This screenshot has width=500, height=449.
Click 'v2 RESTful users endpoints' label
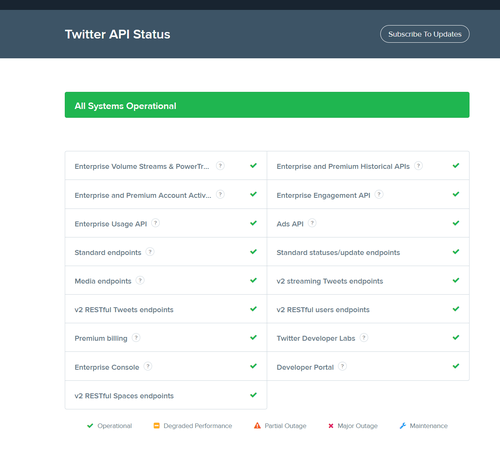coord(323,310)
